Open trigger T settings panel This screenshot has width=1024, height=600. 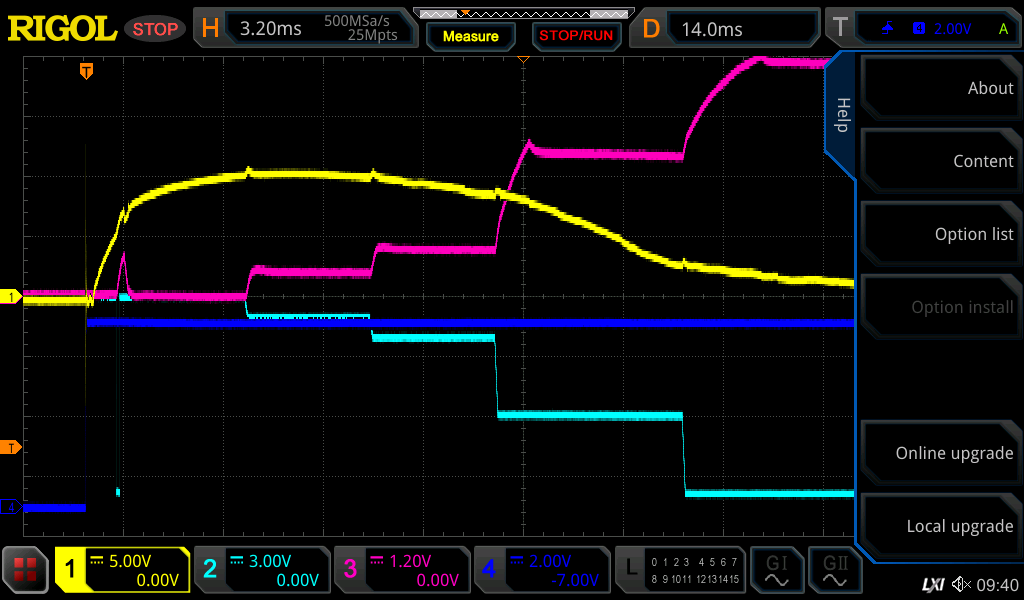point(922,28)
